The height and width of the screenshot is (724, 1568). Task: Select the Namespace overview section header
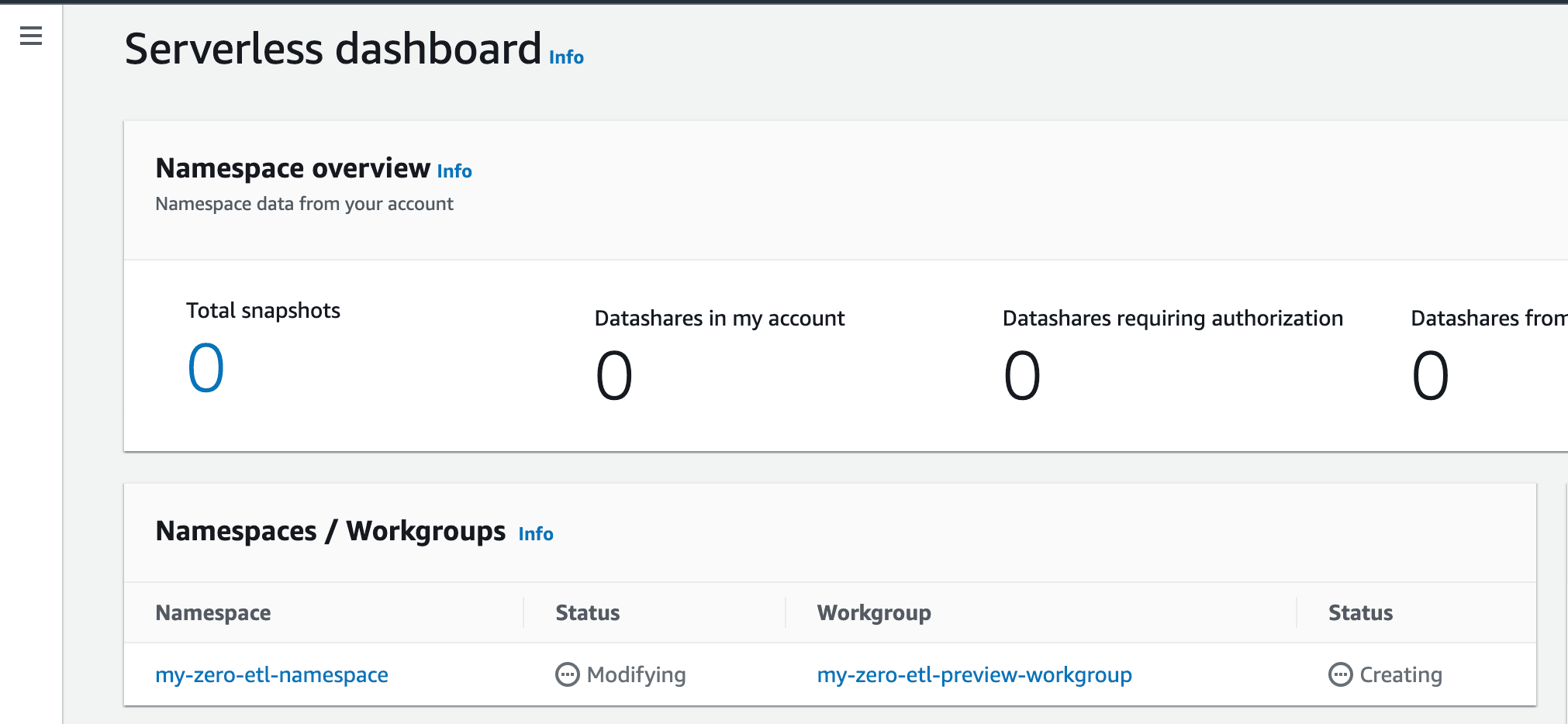(x=293, y=167)
